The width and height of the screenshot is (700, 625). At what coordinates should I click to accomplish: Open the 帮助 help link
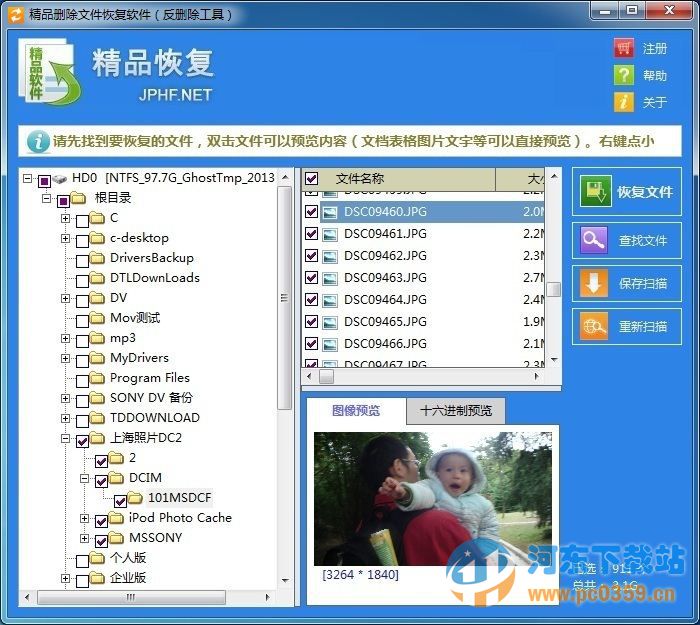pos(655,75)
